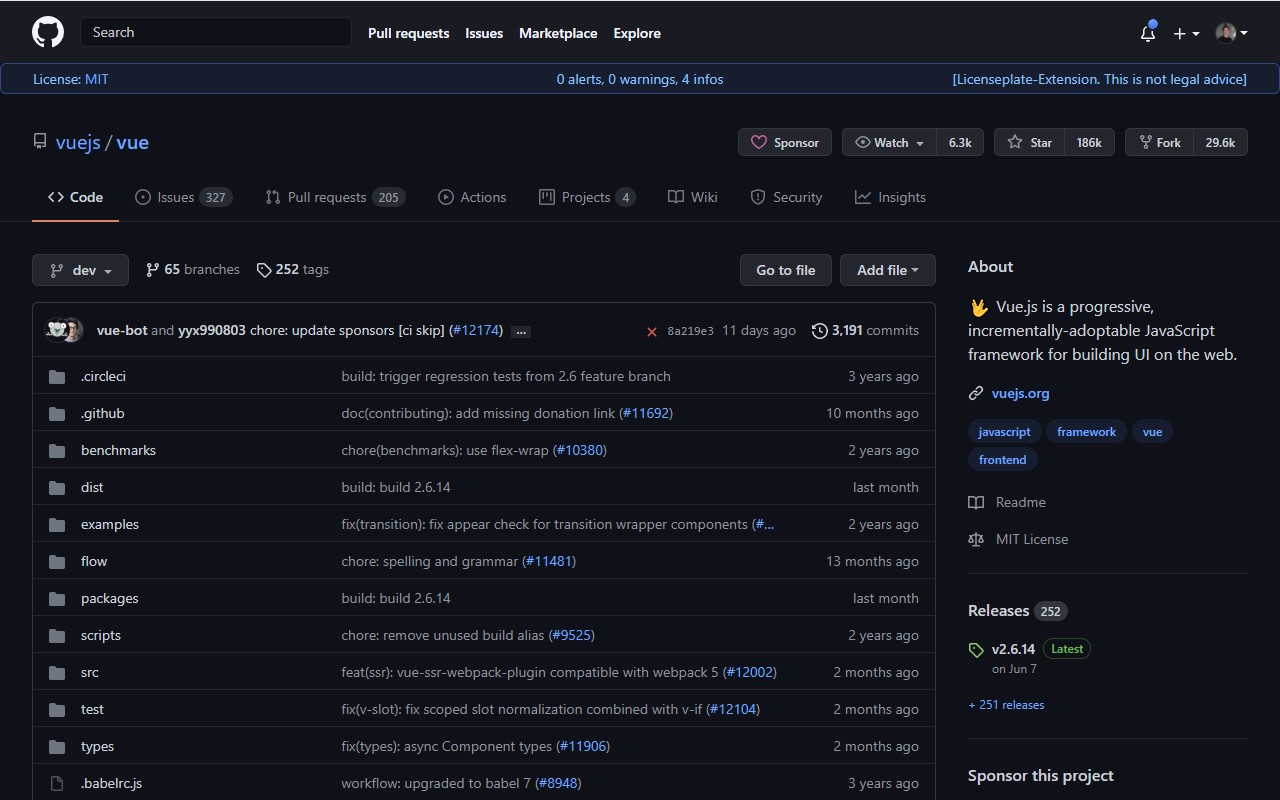Switch to the Code tab

point(75,197)
